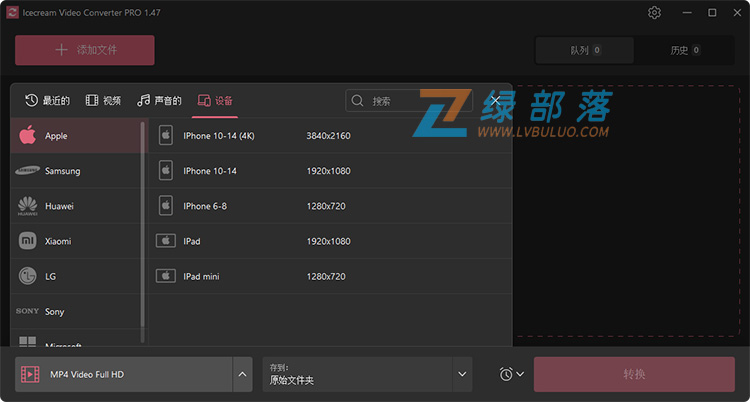Click the Microsoft logo icon

(28, 342)
